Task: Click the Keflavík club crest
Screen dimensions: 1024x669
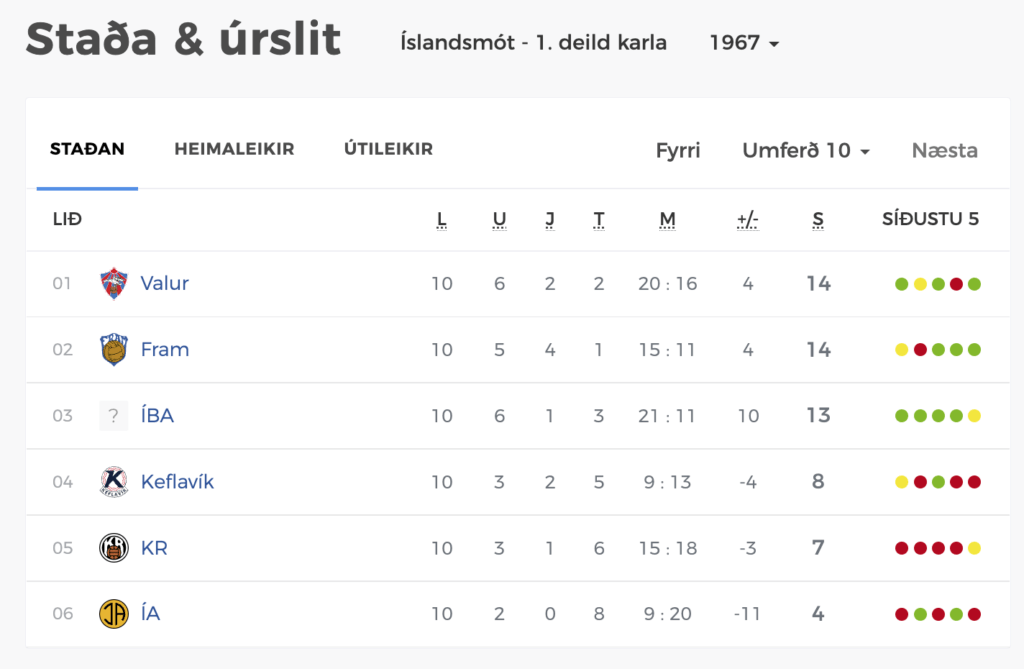Action: pyautogui.click(x=114, y=482)
